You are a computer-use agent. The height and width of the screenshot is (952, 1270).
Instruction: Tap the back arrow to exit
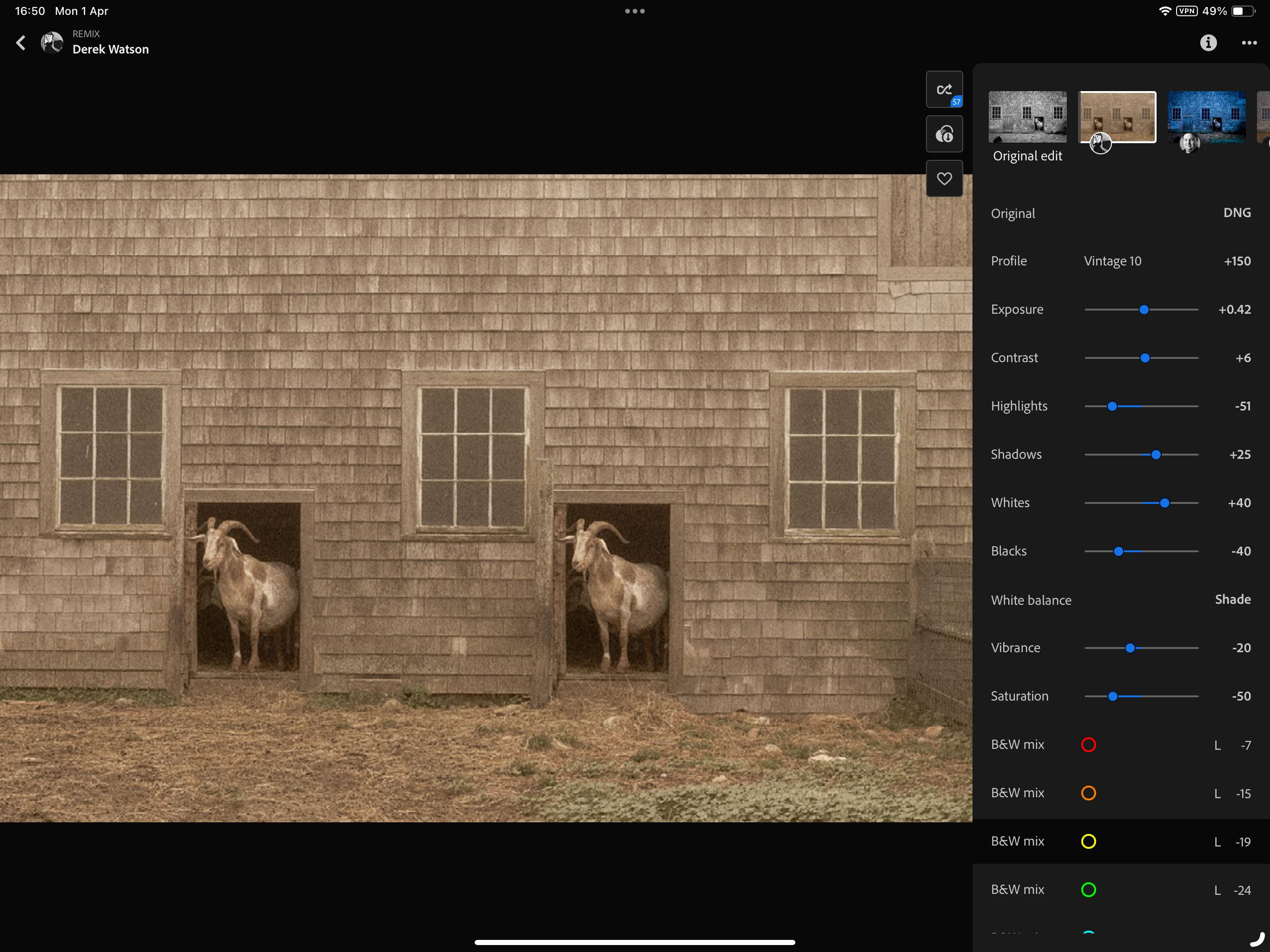21,43
